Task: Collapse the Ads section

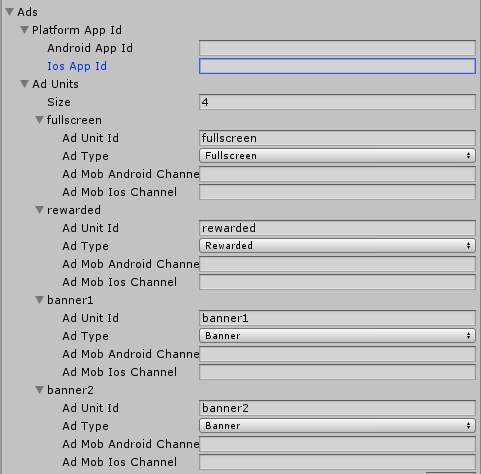Action: (x=10, y=12)
